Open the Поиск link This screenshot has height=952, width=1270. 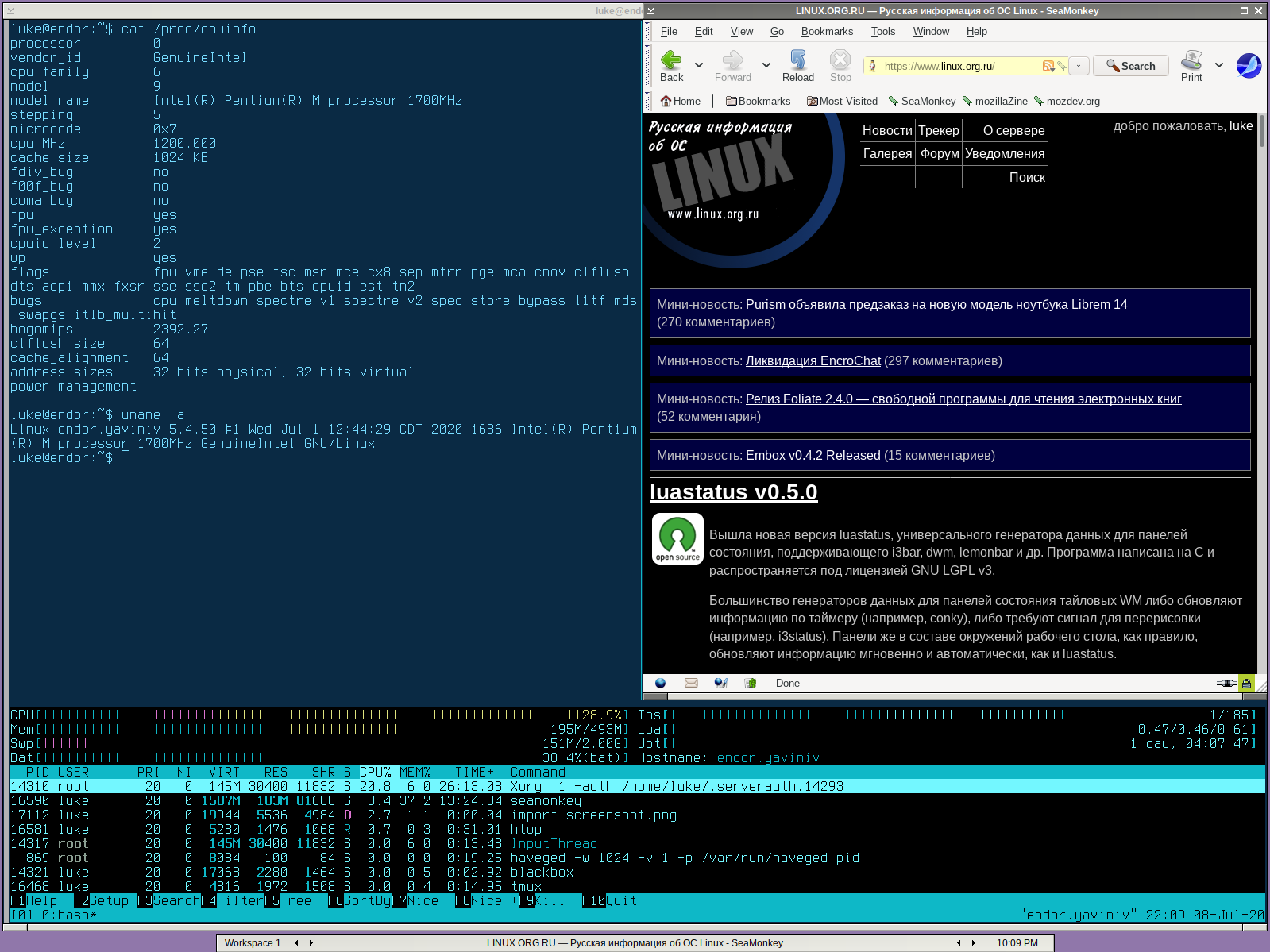coord(1027,178)
